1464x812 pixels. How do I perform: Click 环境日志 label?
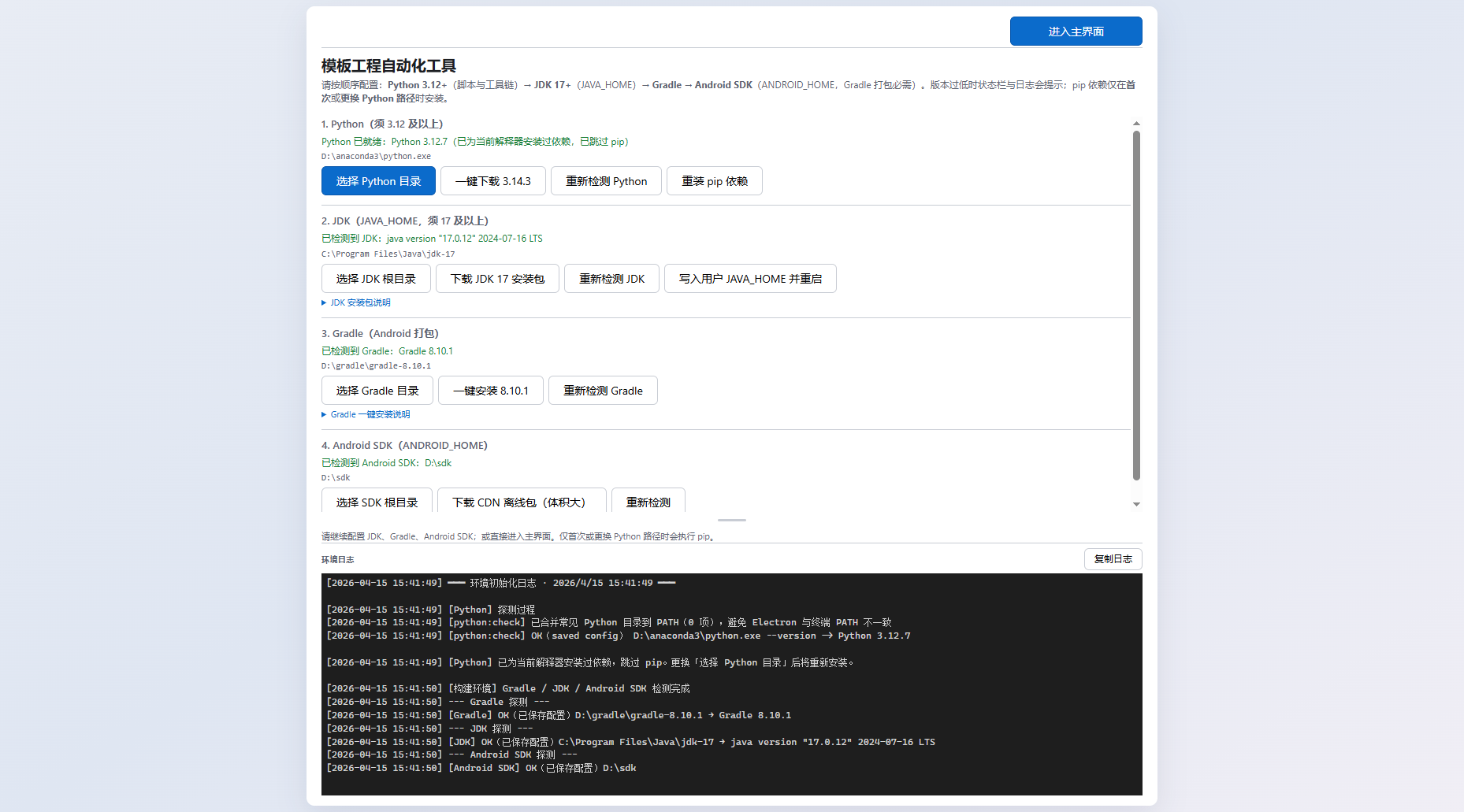(338, 560)
